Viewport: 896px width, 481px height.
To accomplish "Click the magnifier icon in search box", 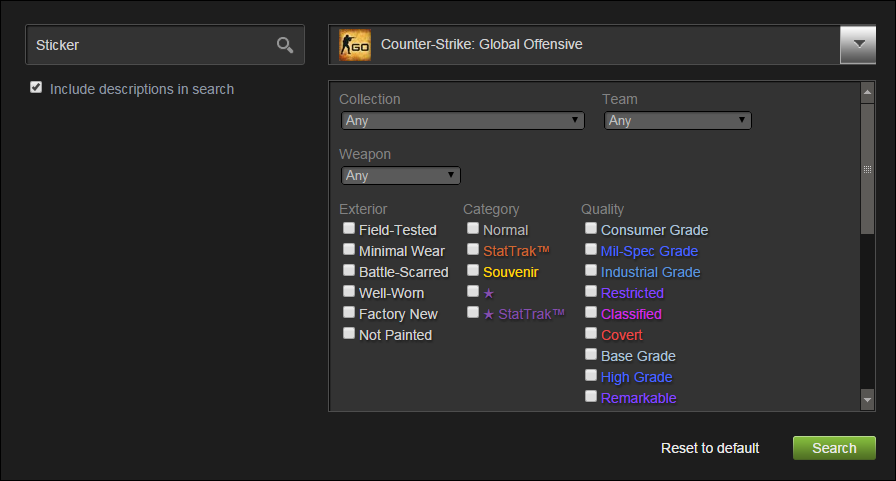I will pos(285,45).
